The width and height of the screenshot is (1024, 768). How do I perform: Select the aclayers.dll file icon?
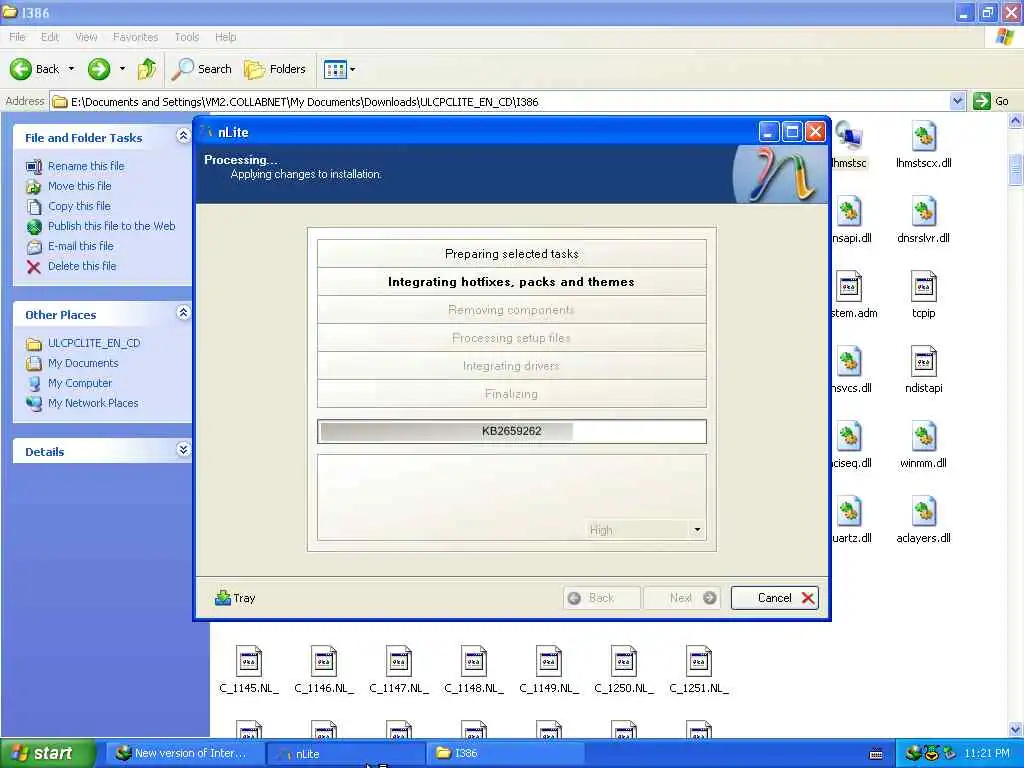coord(923,513)
